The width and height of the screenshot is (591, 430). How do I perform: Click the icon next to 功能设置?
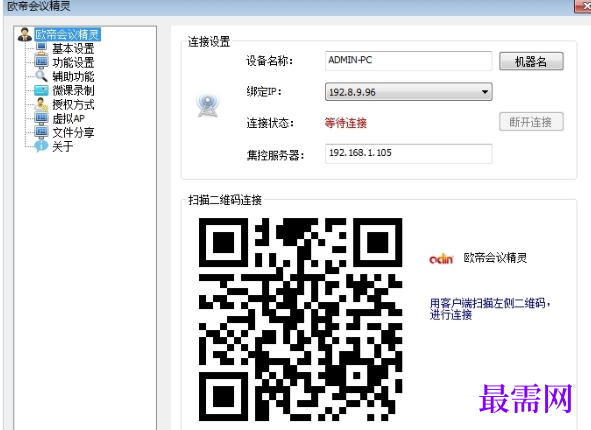click(41, 61)
